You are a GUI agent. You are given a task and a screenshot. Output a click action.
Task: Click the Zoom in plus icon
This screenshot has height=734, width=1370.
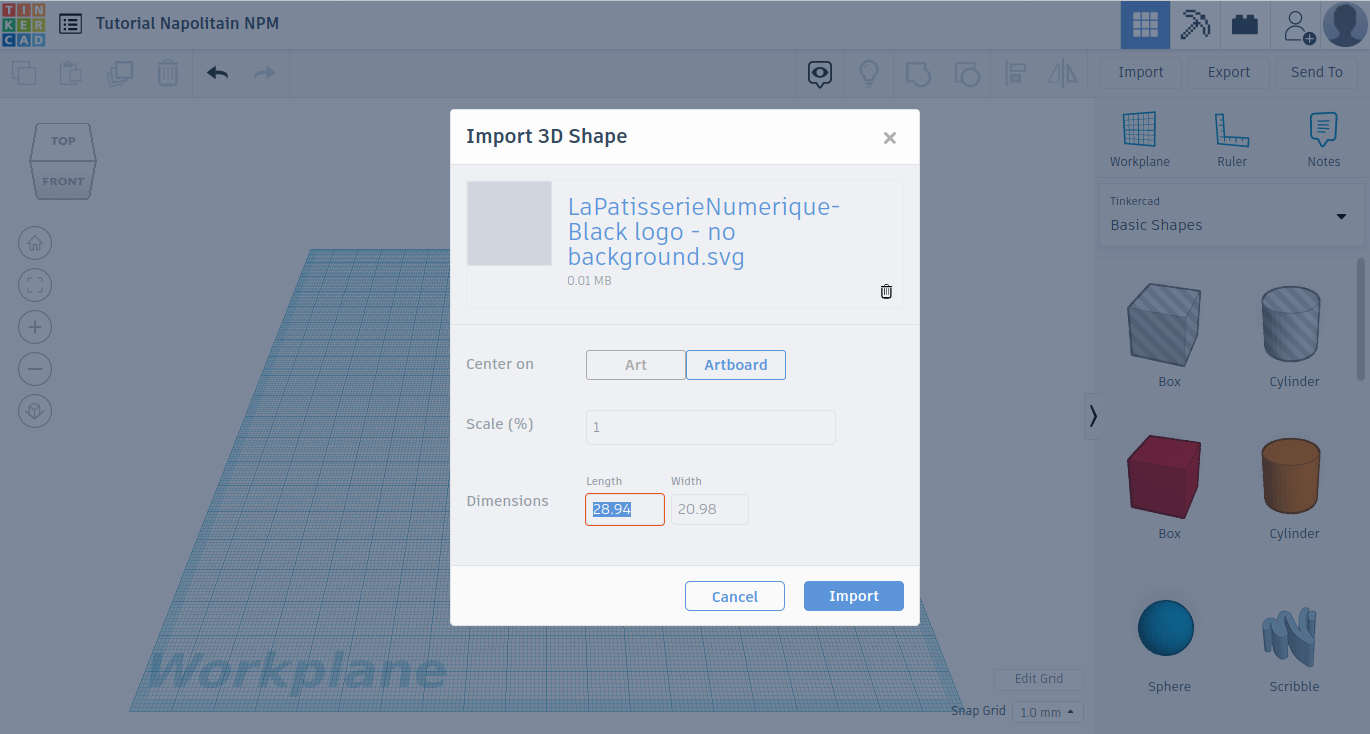pyautogui.click(x=35, y=327)
